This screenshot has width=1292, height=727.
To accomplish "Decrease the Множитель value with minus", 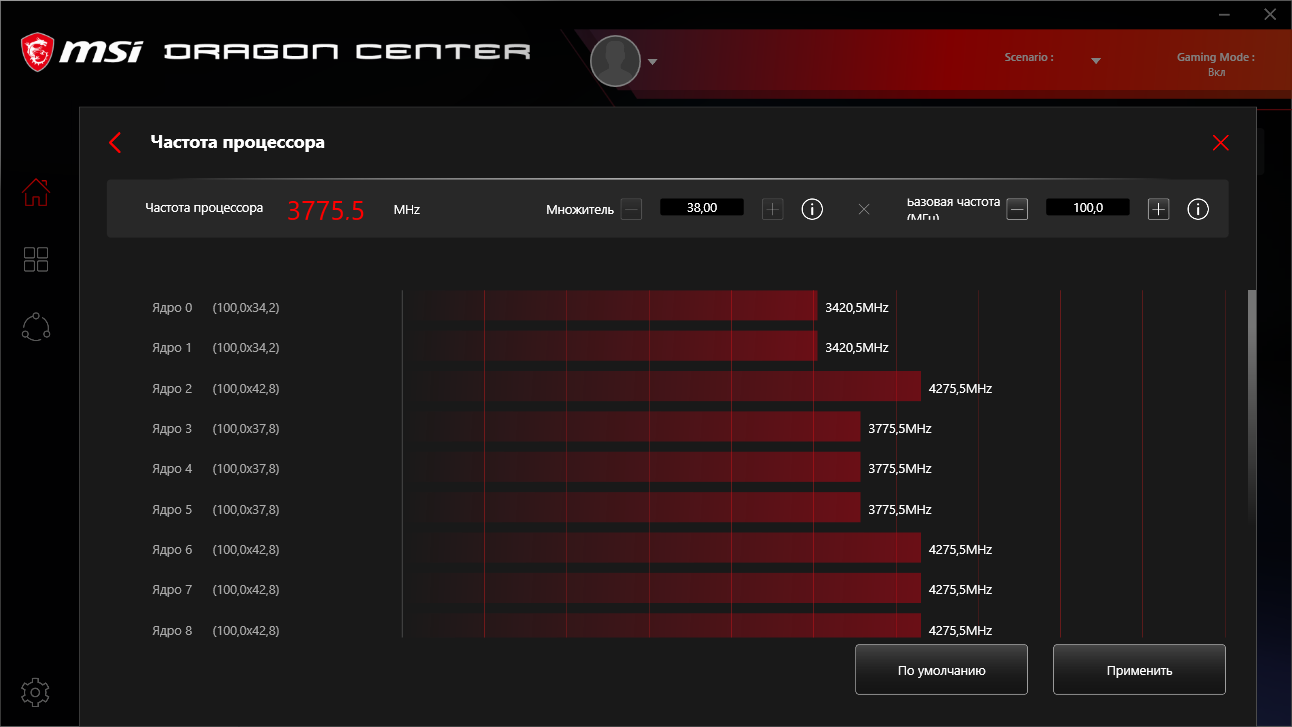I will [631, 209].
